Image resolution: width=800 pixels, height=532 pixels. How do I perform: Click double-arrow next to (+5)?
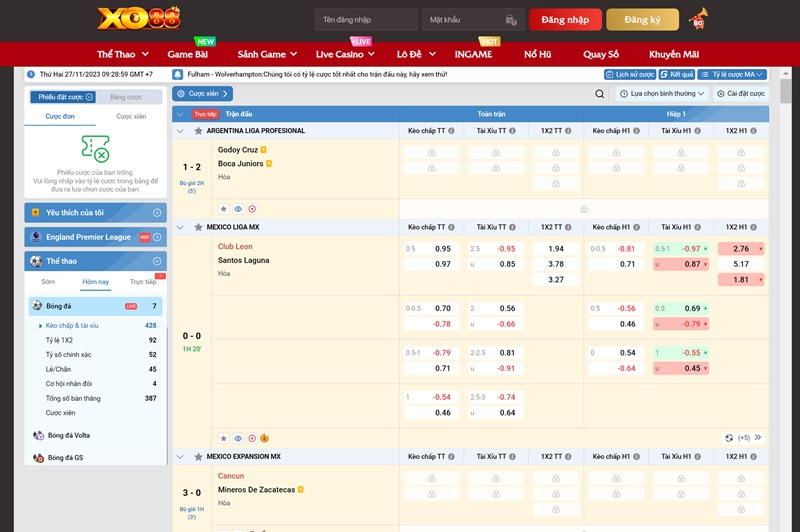pyautogui.click(x=758, y=437)
